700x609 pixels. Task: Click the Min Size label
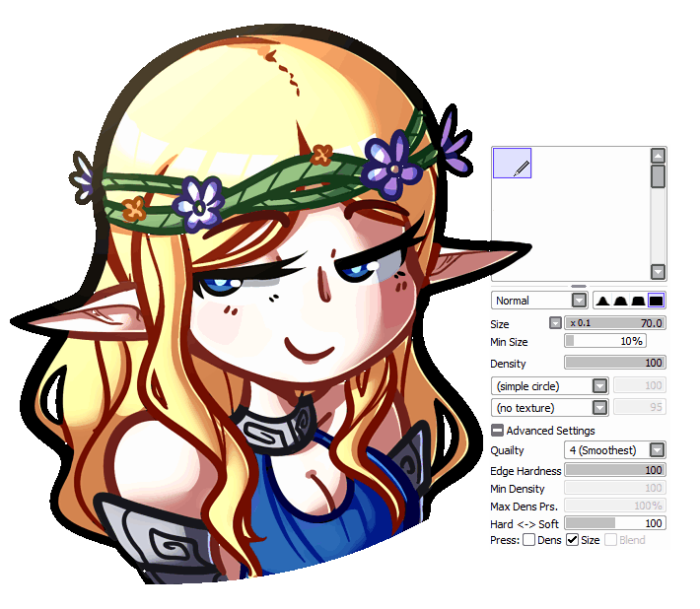(x=509, y=342)
